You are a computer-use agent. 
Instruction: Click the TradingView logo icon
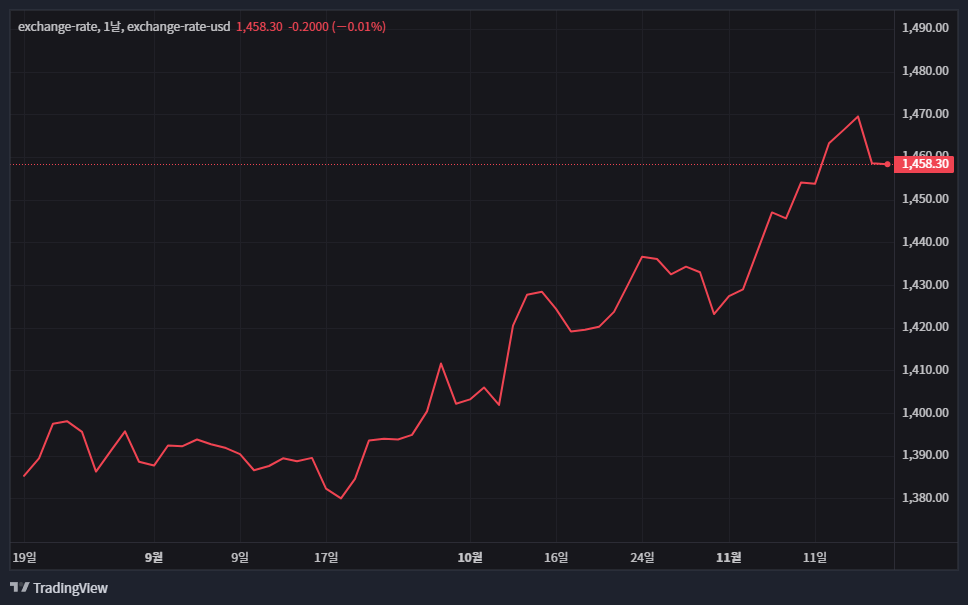(x=19, y=588)
